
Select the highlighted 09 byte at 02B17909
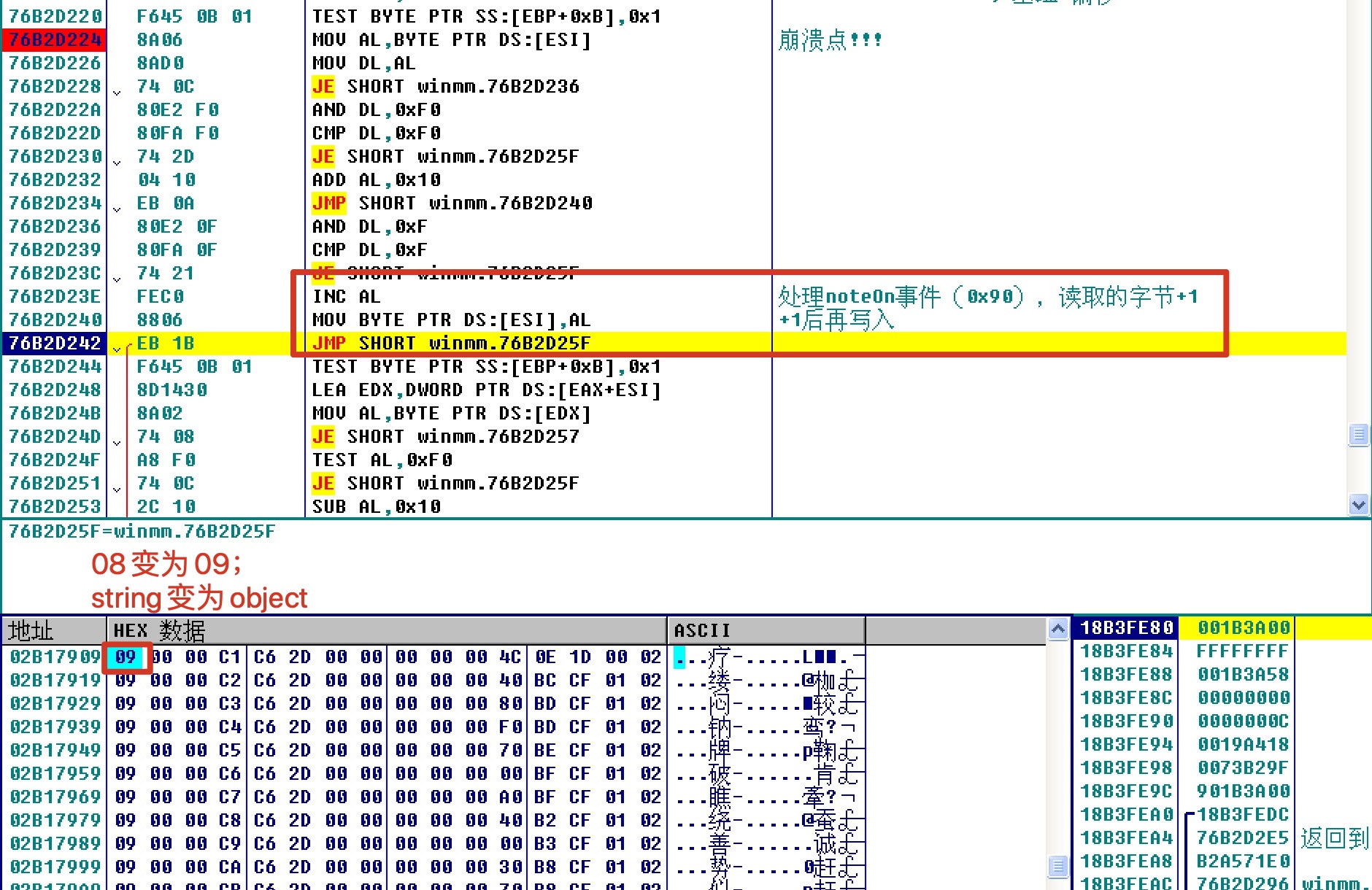pyautogui.click(x=126, y=657)
